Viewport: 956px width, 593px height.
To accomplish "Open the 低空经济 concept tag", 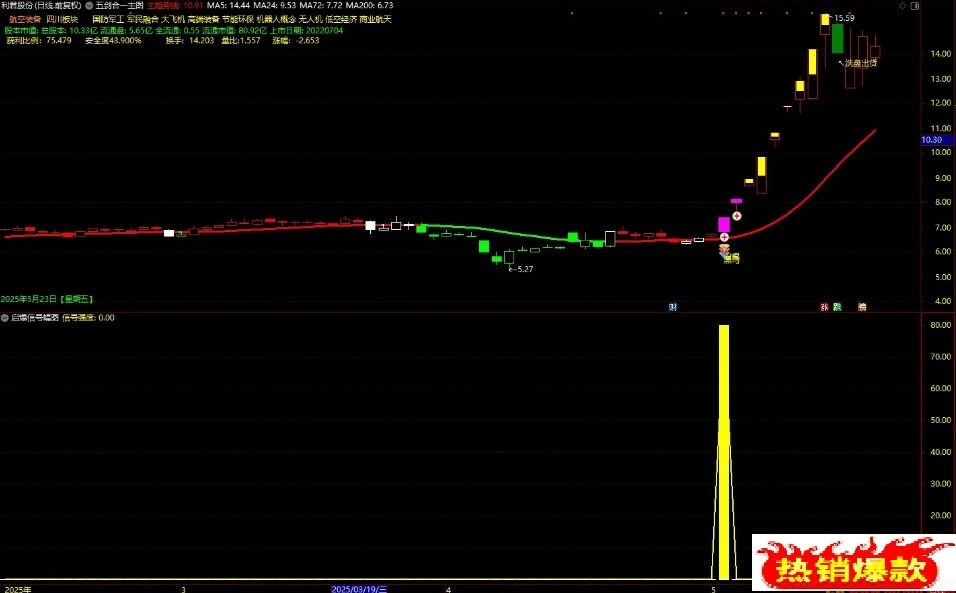I will point(341,20).
